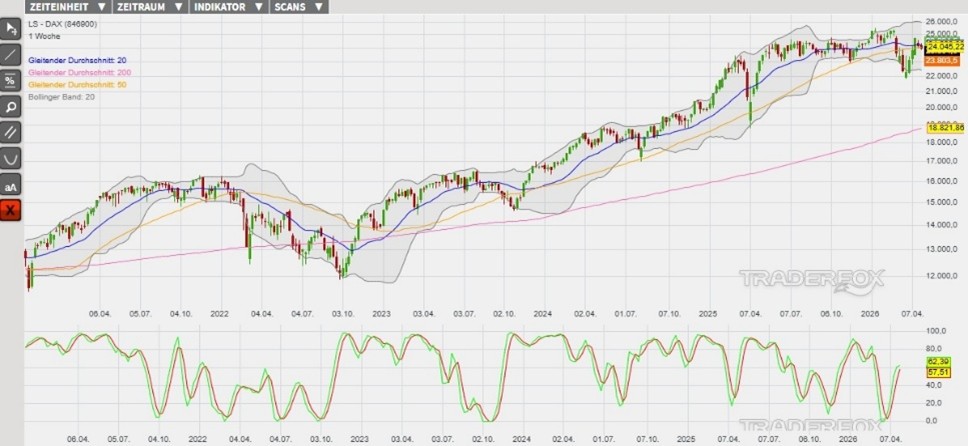The image size is (968, 446).
Task: Click the Bollinger Band: 20 legend label
Action: [x=62, y=97]
